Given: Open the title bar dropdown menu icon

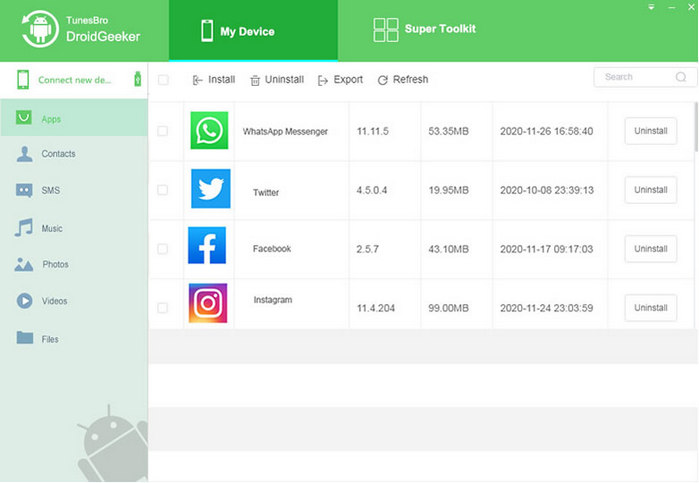Looking at the screenshot, I should pos(651,7).
